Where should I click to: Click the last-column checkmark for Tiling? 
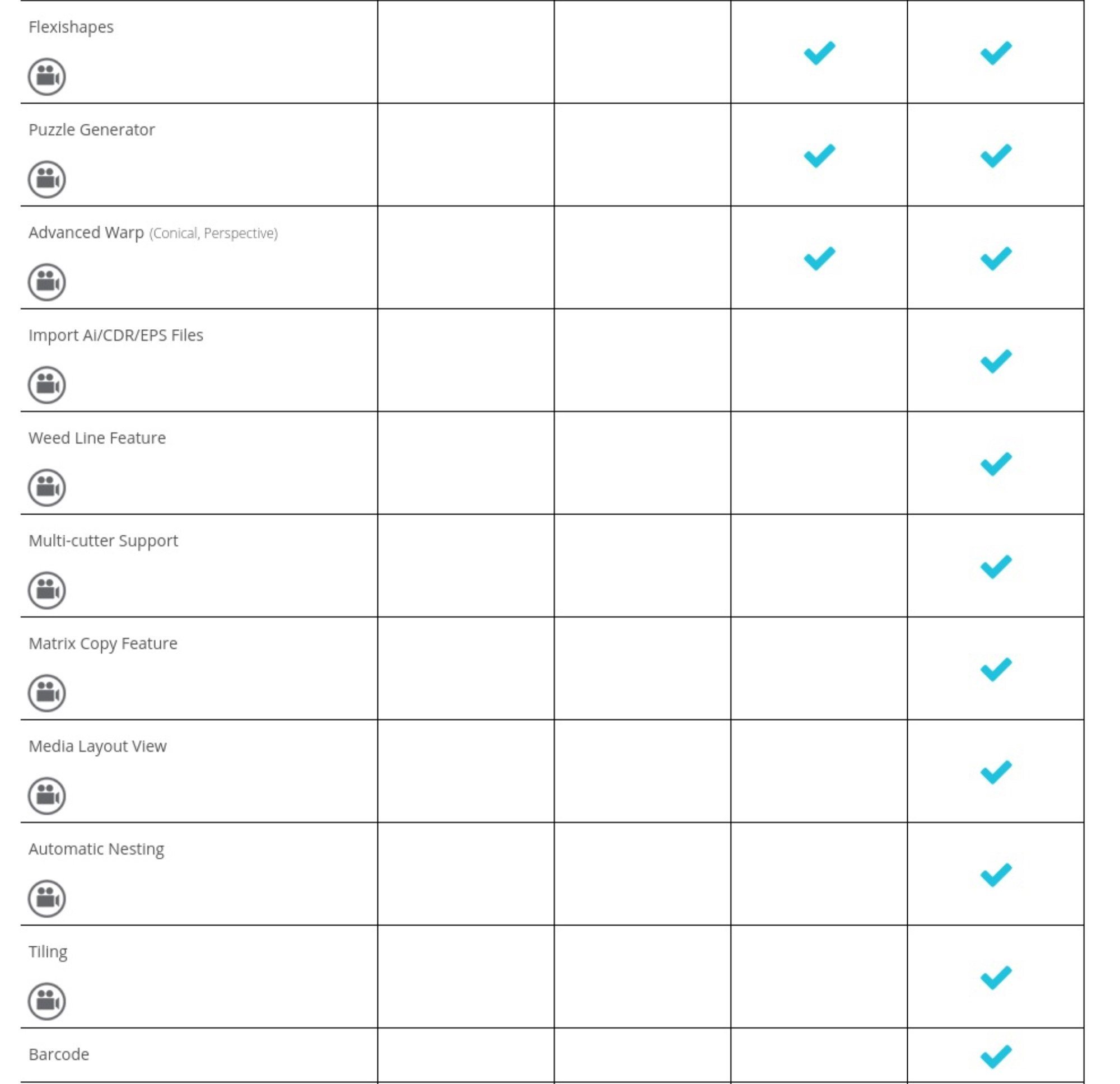996,977
